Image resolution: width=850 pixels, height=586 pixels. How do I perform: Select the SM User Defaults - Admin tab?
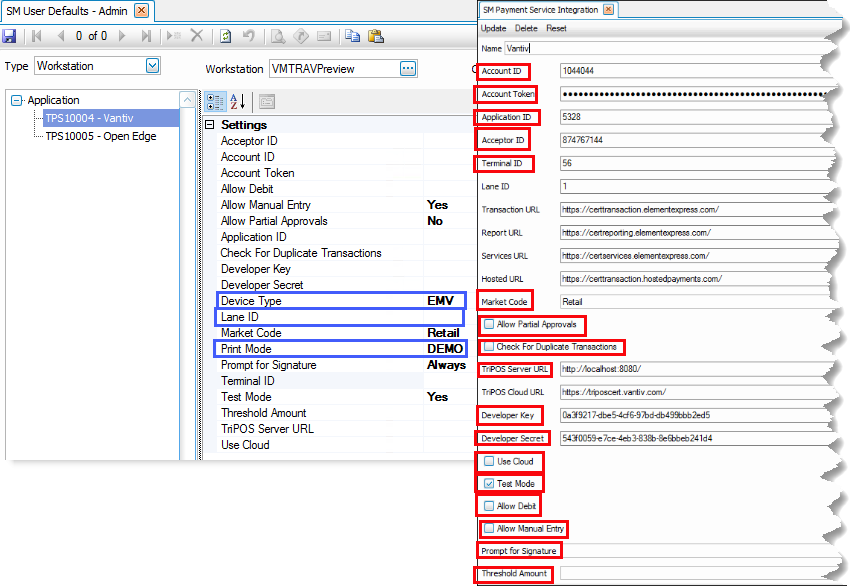coord(68,10)
